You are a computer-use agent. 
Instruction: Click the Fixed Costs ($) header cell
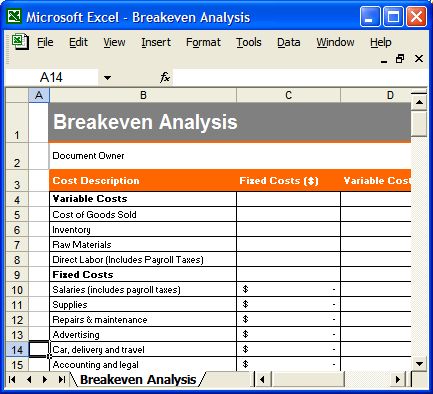click(288, 181)
